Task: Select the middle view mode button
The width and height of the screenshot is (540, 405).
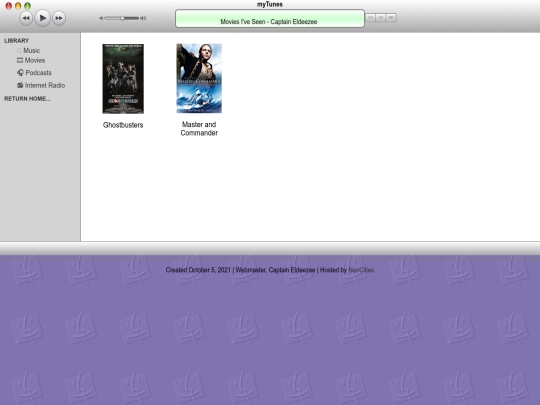Action: click(381, 18)
